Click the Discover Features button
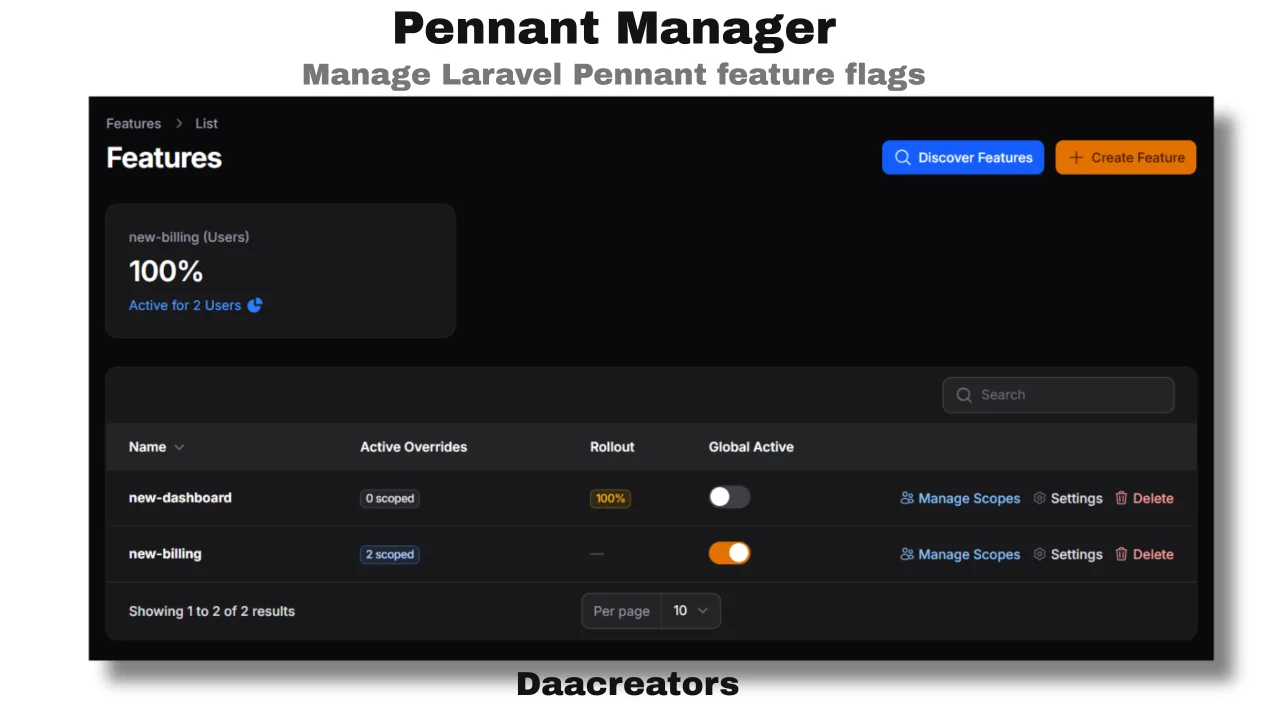1280x720 pixels. [963, 157]
